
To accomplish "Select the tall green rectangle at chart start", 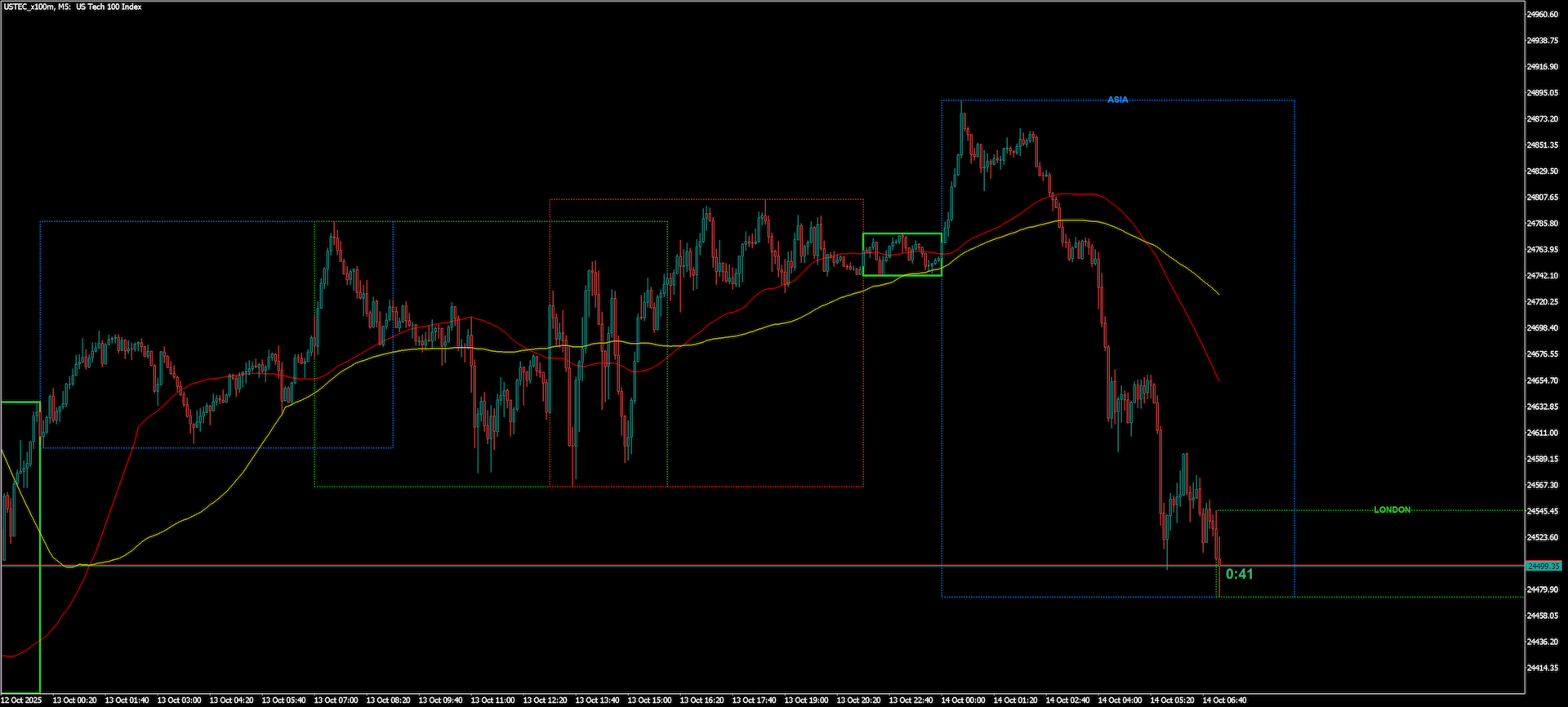I will pos(20,547).
